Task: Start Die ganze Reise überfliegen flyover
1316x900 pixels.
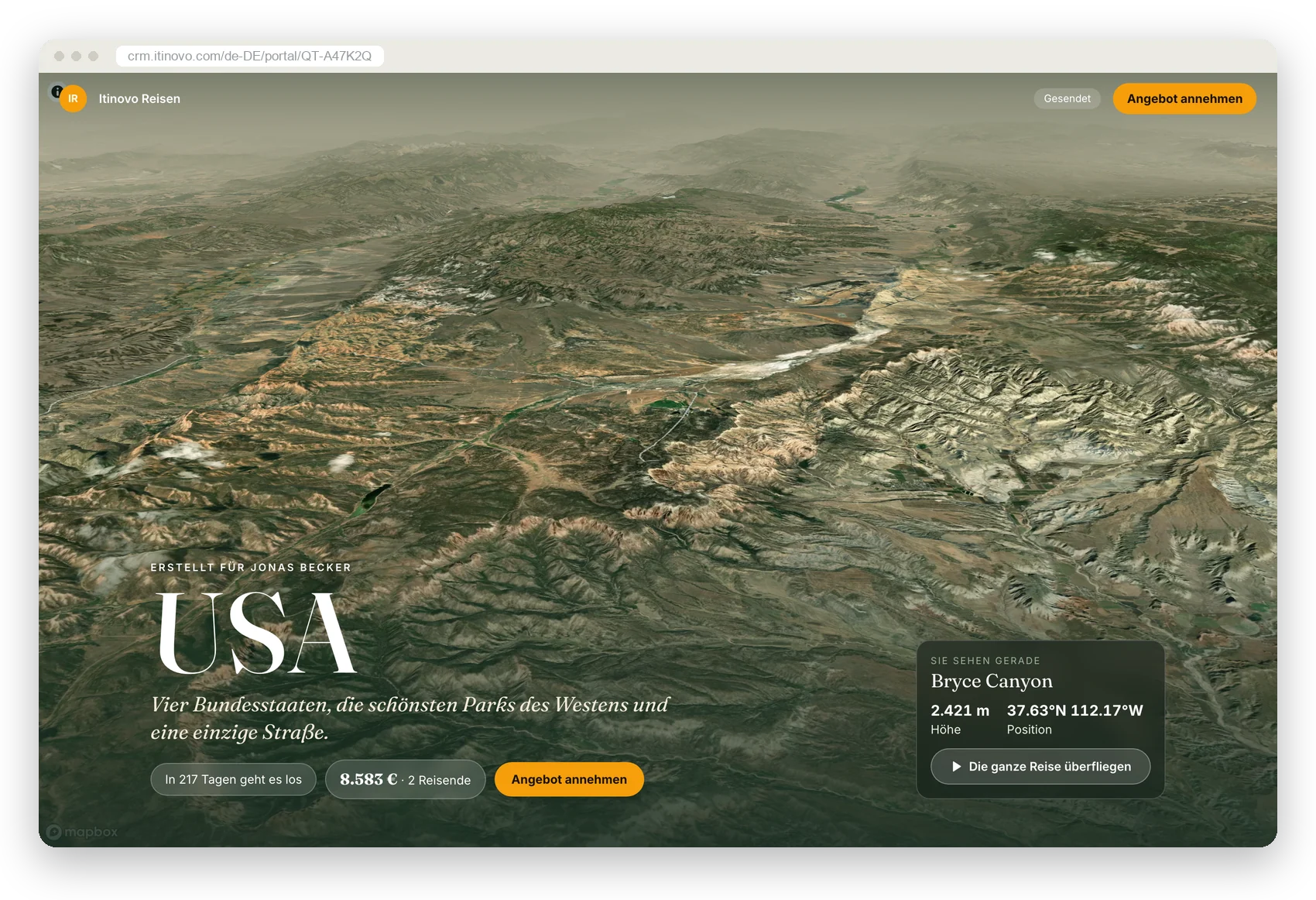Action: tap(1040, 767)
